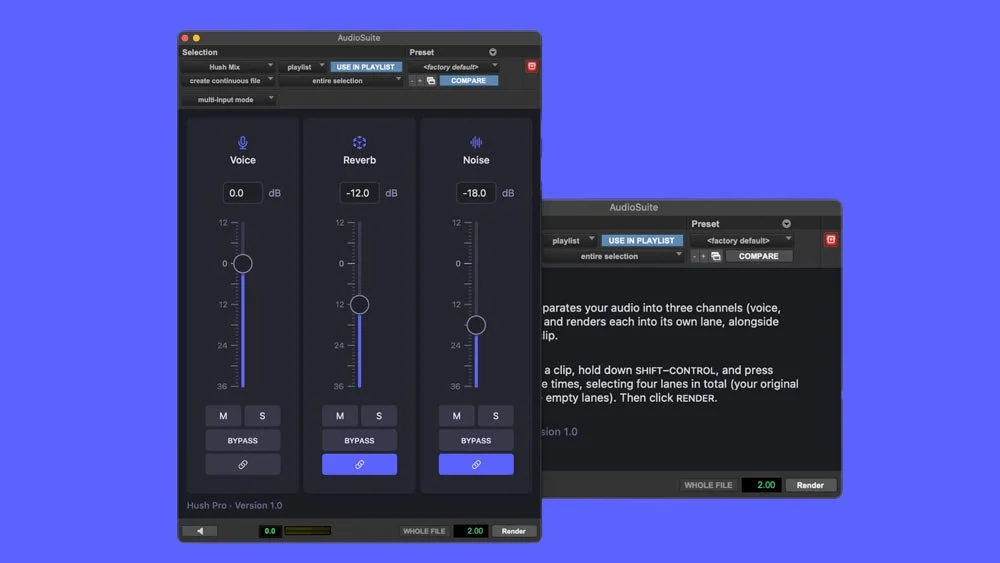Solo the Reverb channel
The width and height of the screenshot is (1000, 563).
tap(379, 416)
